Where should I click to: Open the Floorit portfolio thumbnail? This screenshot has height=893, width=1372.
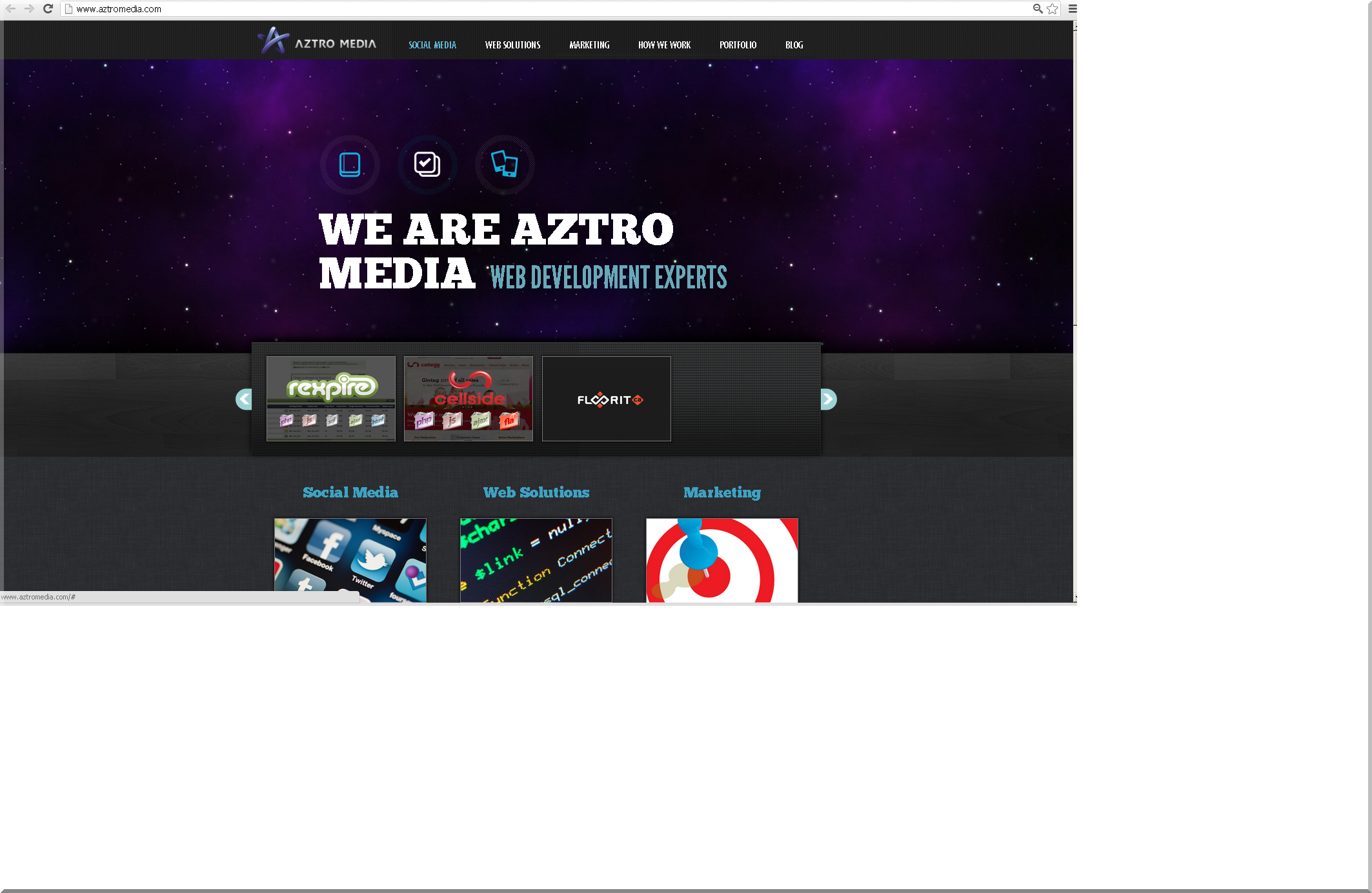click(607, 399)
